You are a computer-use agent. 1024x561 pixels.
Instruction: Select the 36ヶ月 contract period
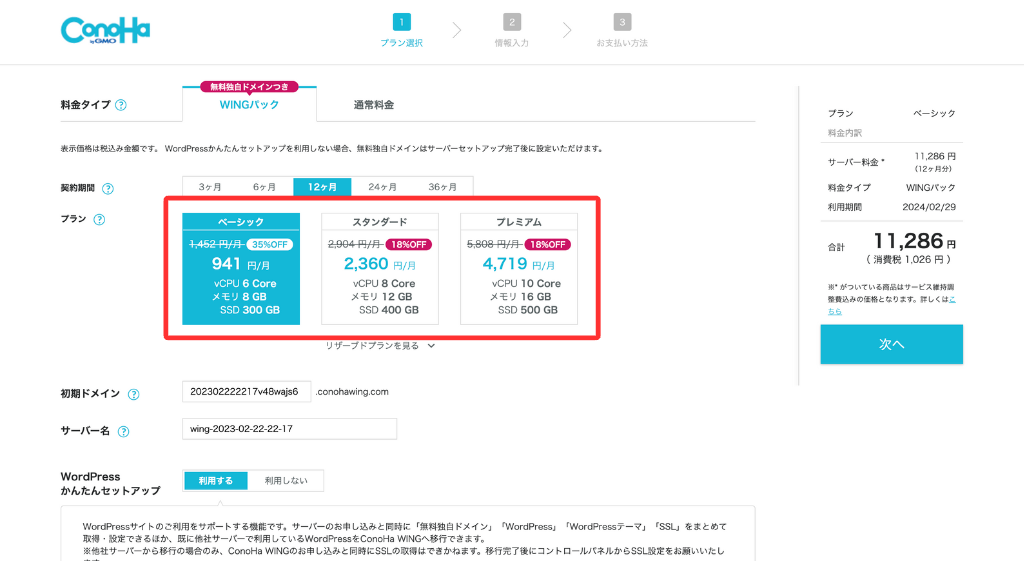pyautogui.click(x=442, y=187)
